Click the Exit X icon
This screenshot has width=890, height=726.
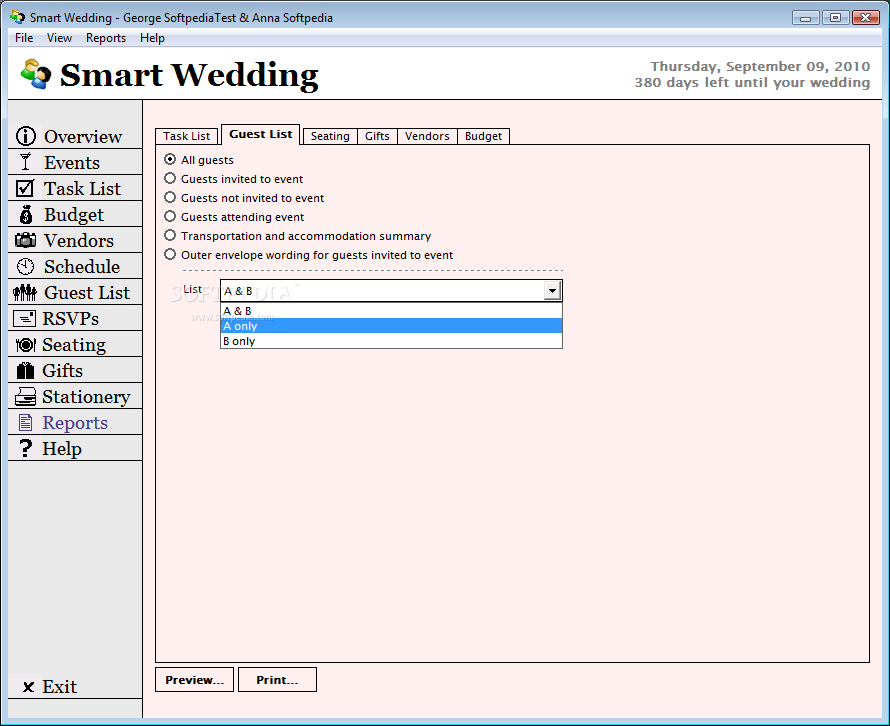tap(28, 687)
